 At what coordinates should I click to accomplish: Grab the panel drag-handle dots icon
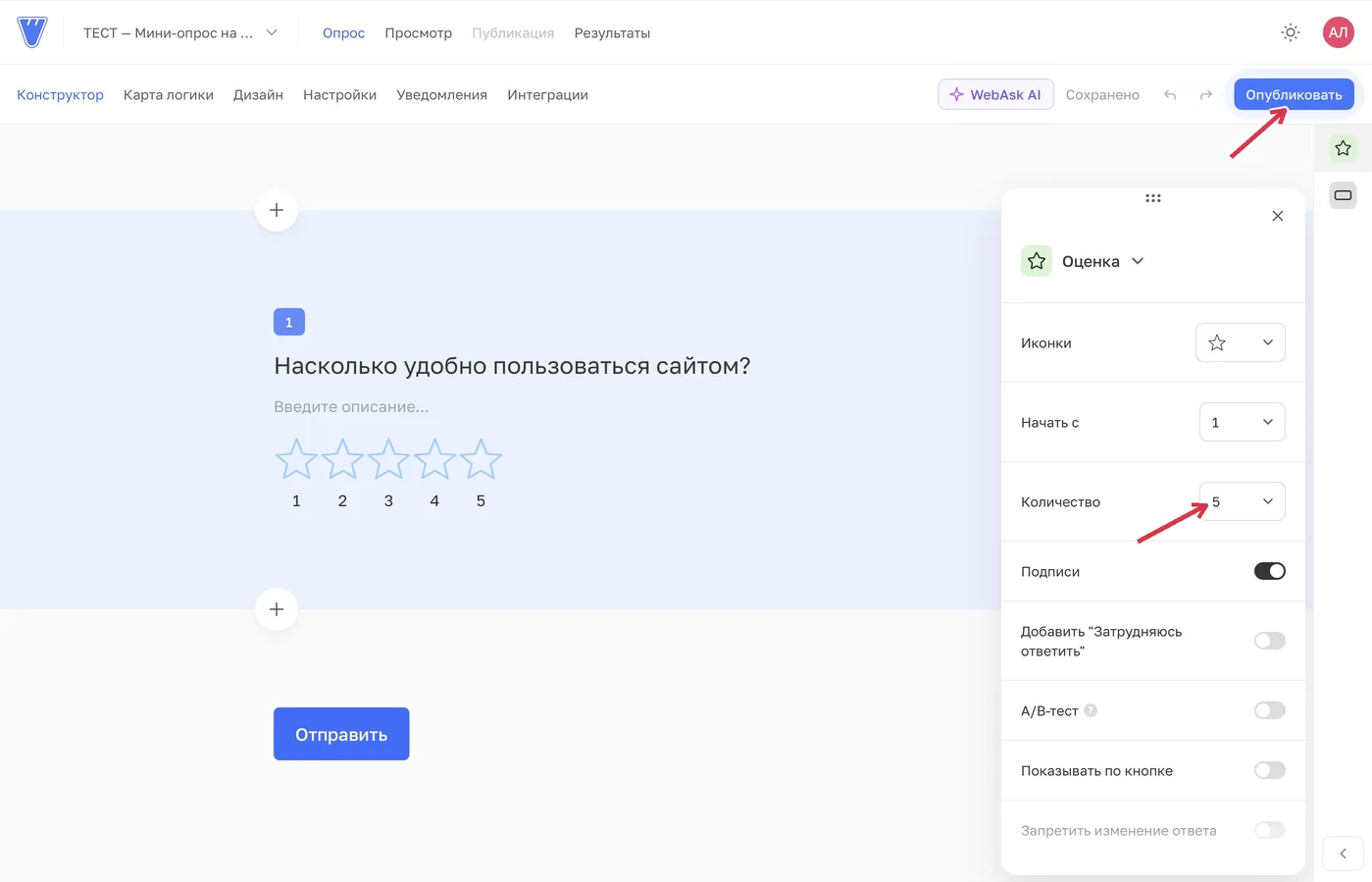pyautogui.click(x=1153, y=198)
